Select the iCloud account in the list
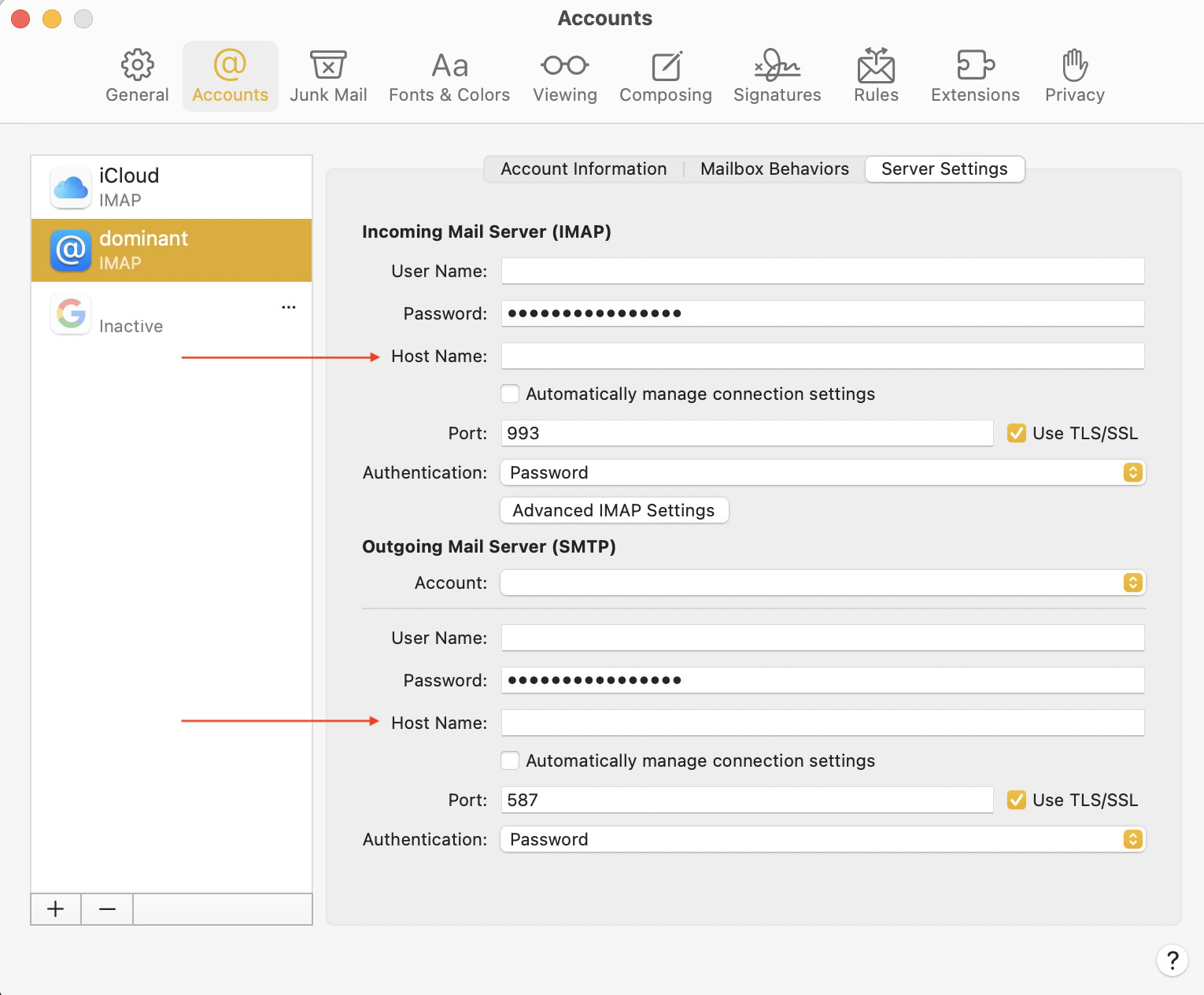 172,187
